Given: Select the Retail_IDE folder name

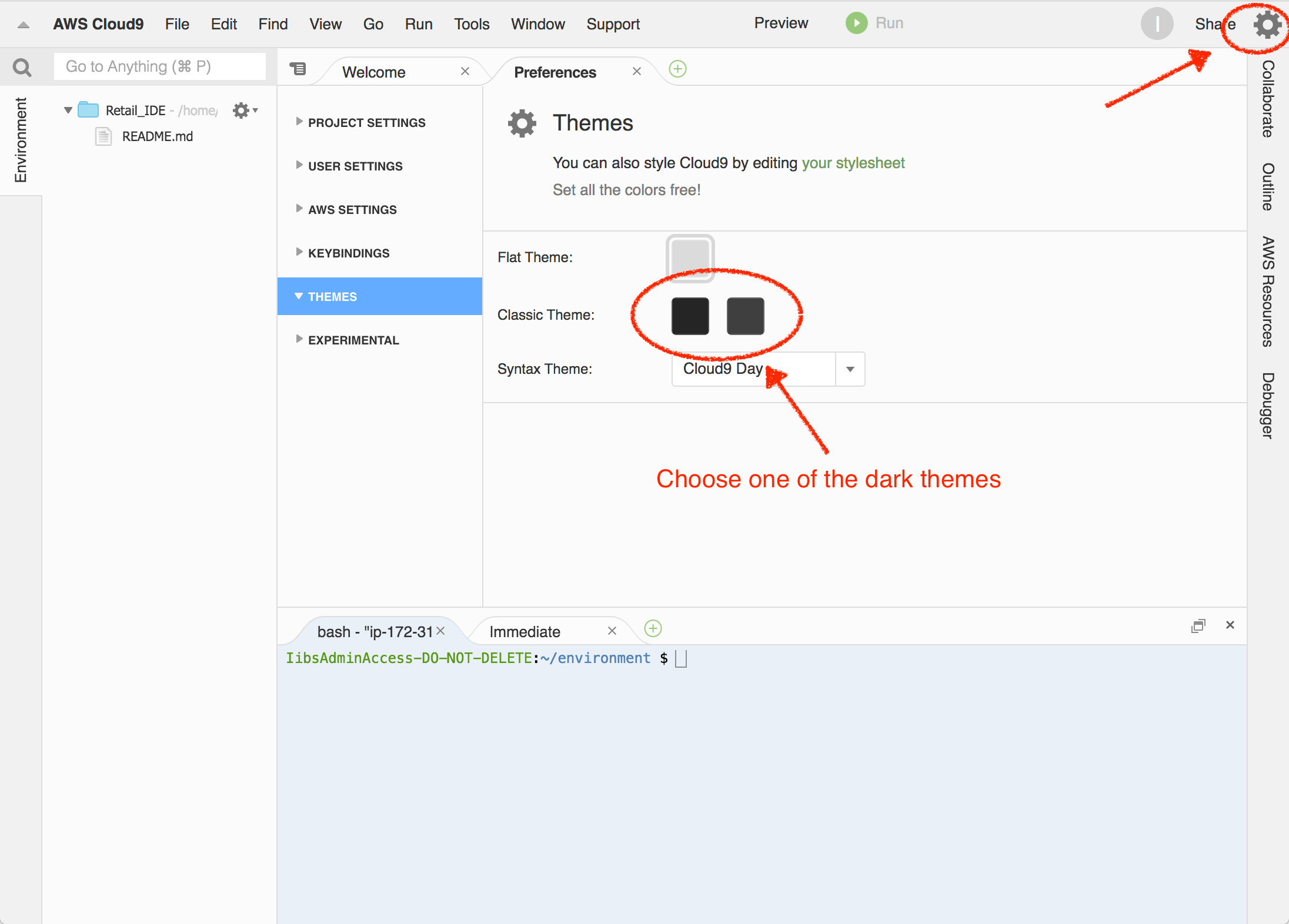Looking at the screenshot, I should pyautogui.click(x=135, y=111).
